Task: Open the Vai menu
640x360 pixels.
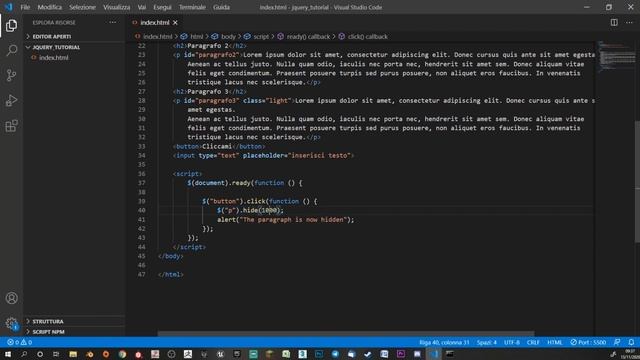Action: [142, 7]
